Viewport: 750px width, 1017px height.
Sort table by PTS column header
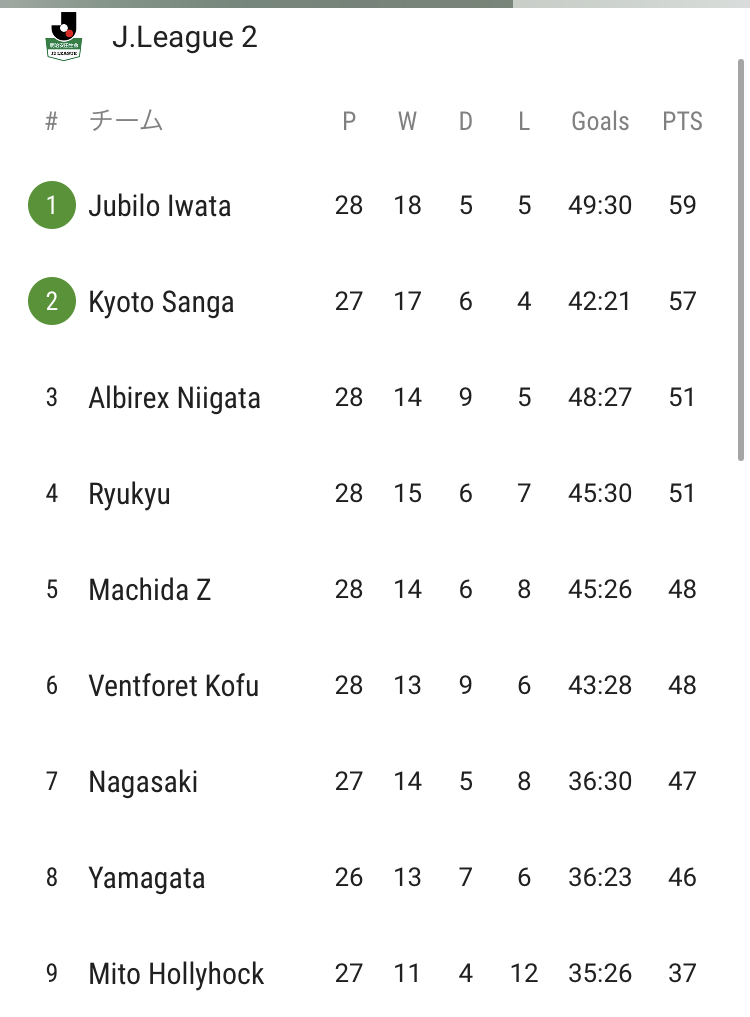click(682, 122)
